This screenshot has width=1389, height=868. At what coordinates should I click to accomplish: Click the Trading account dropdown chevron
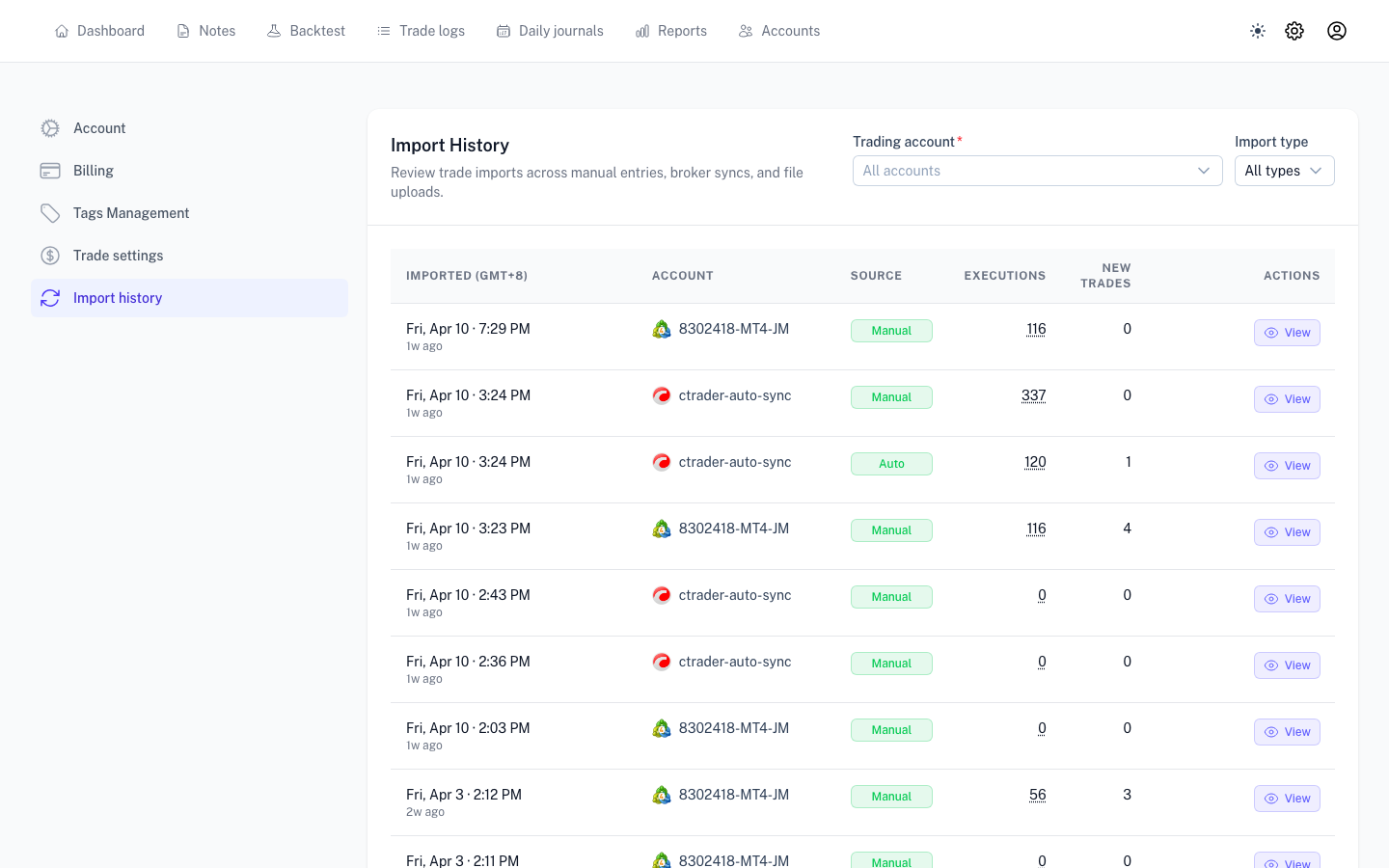tap(1204, 171)
